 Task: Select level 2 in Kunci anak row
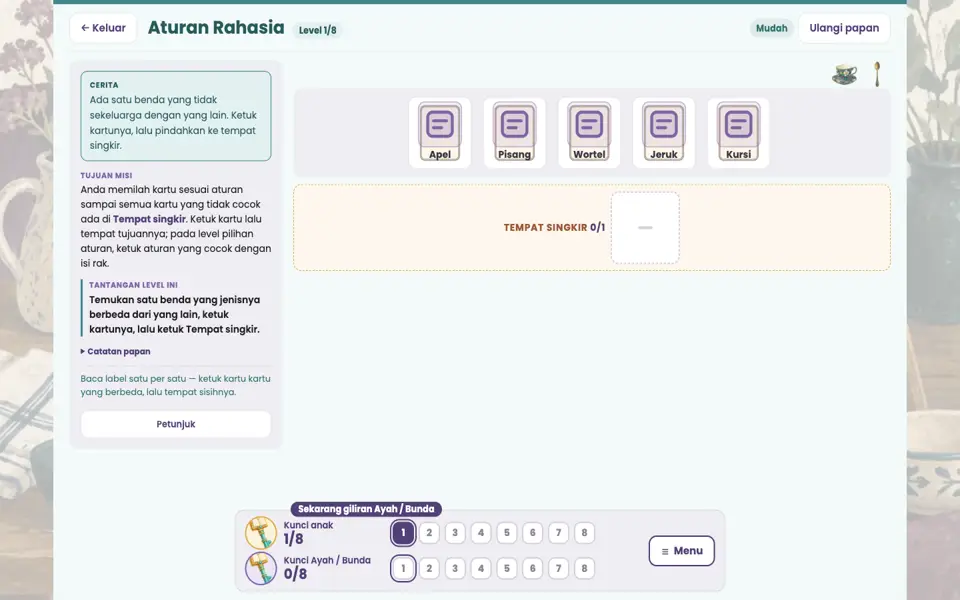pos(429,533)
